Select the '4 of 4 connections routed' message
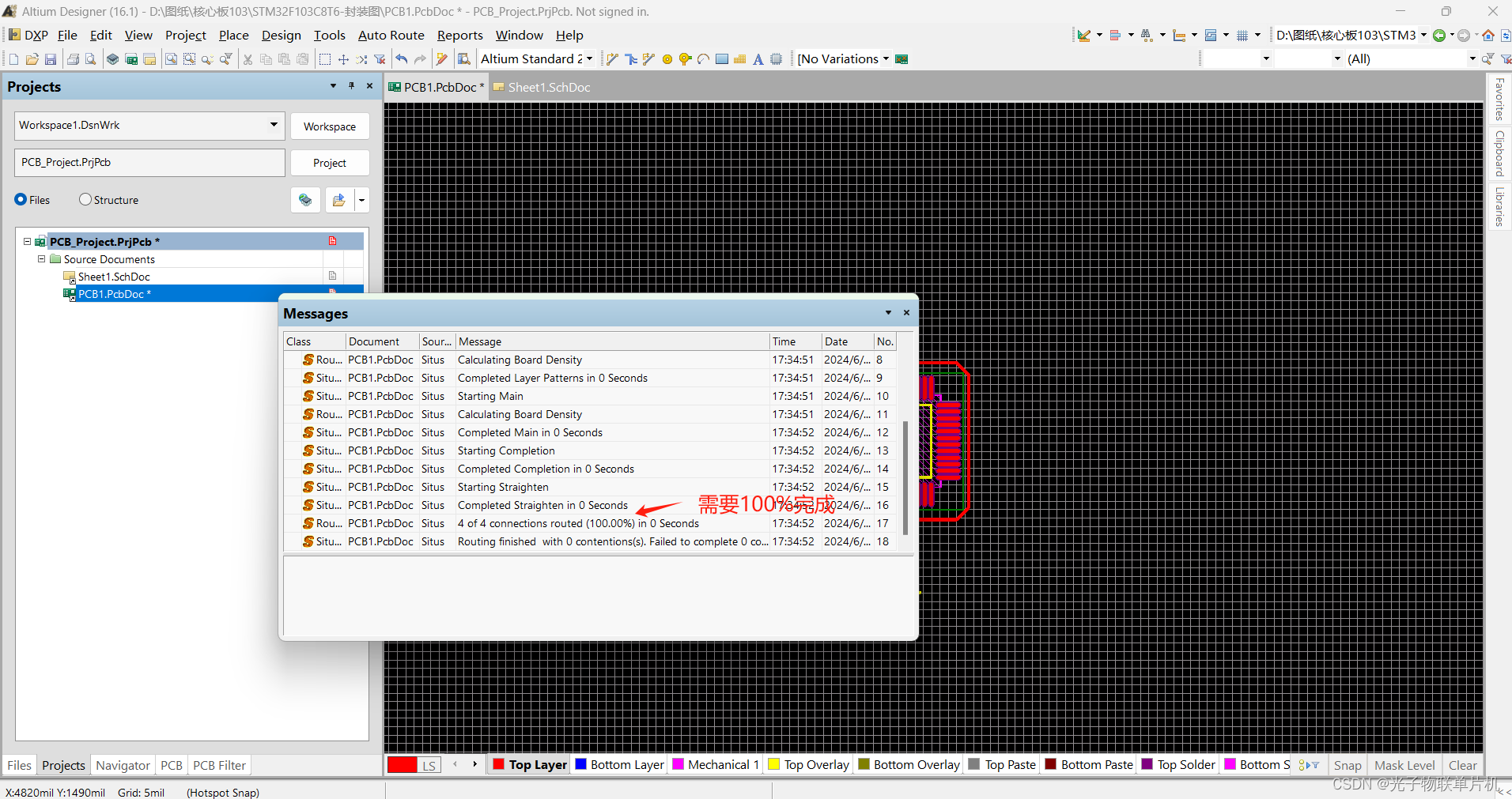The height and width of the screenshot is (799, 1512). [x=590, y=523]
